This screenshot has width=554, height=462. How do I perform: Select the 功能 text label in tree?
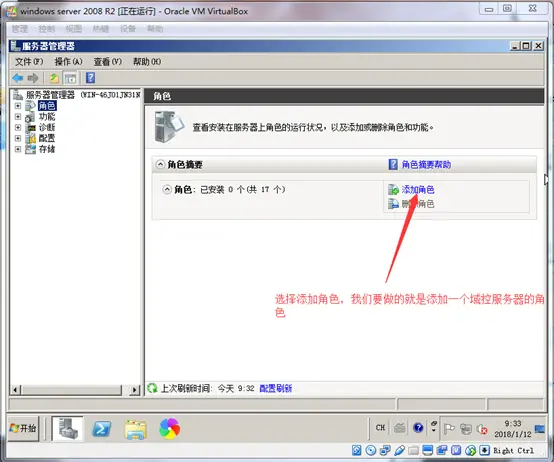[x=47, y=117]
